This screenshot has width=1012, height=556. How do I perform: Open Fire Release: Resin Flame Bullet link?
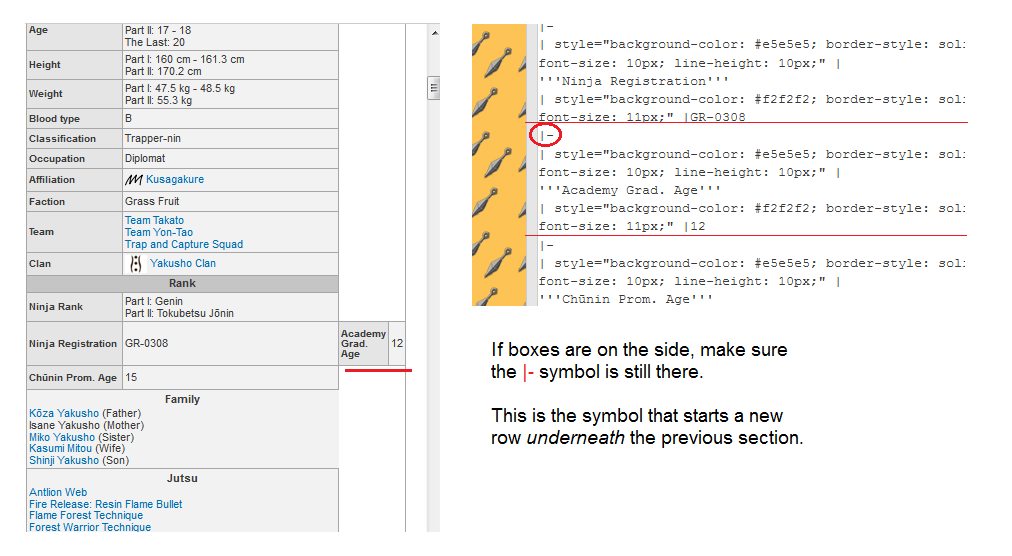[x=106, y=504]
